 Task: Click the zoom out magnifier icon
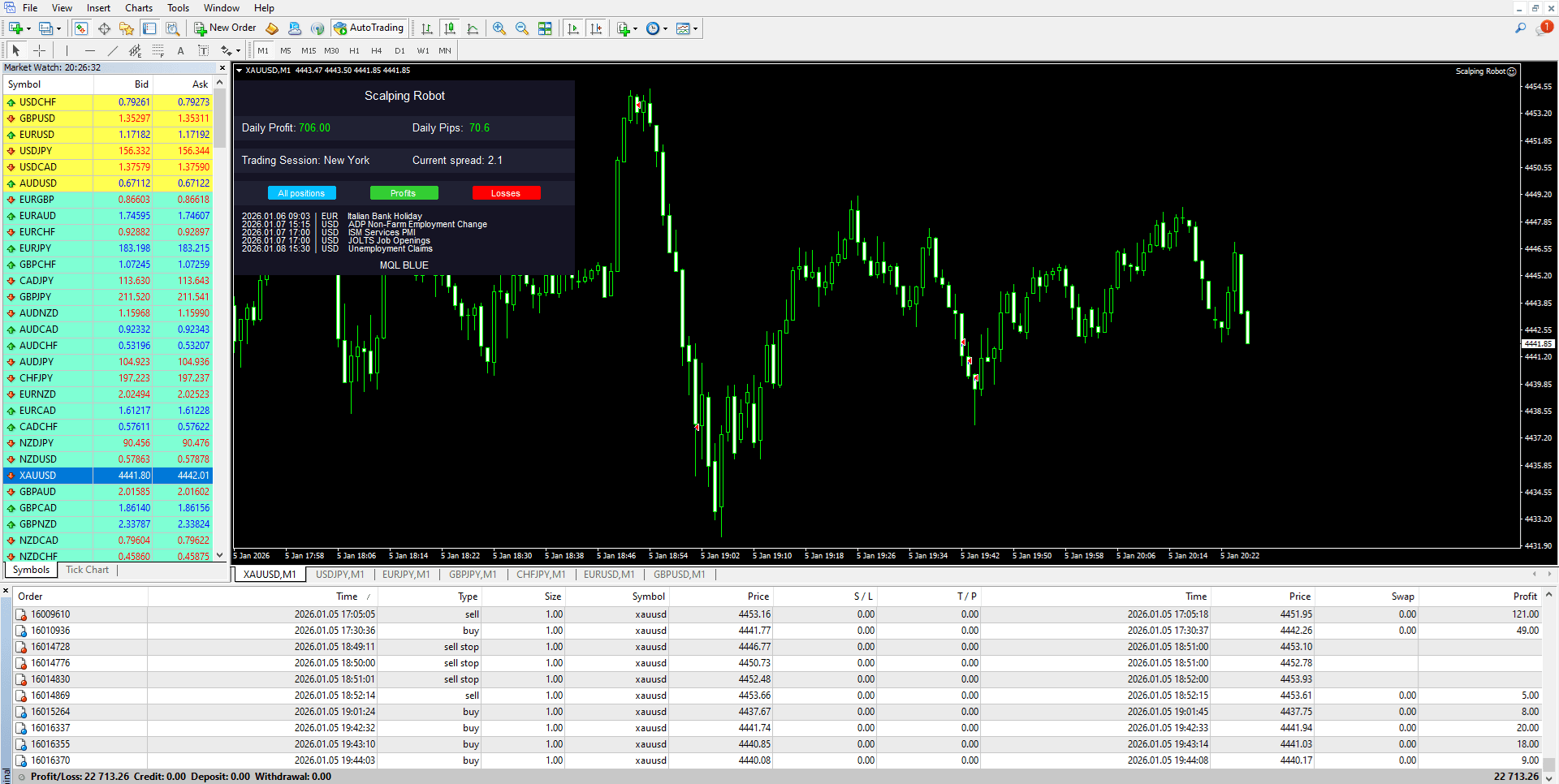(x=522, y=28)
